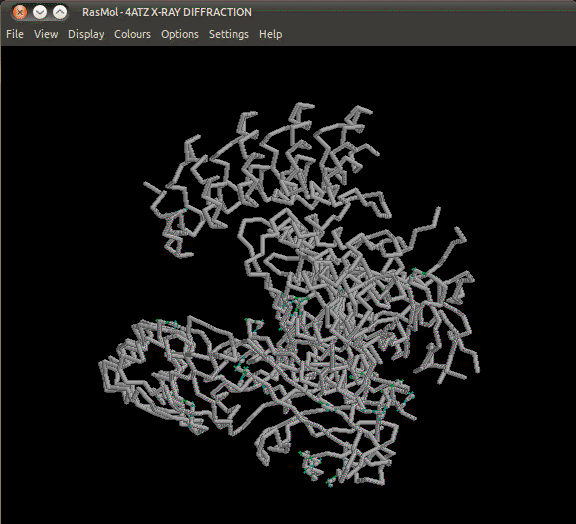This screenshot has height=524, width=576.
Task: Minimize the RasMol window
Action: point(40,12)
